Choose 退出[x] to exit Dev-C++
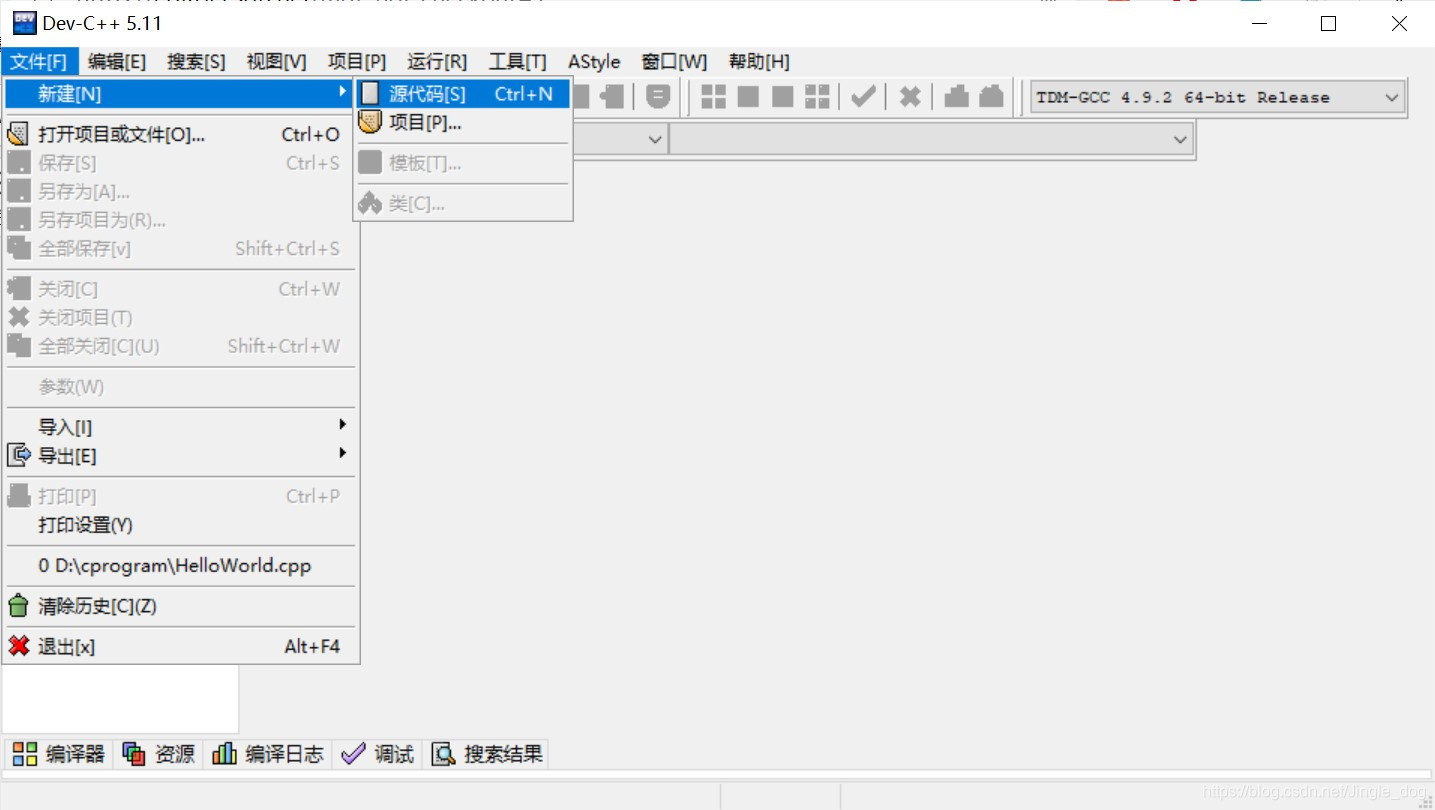Viewport: 1435px width, 810px height. 181,647
